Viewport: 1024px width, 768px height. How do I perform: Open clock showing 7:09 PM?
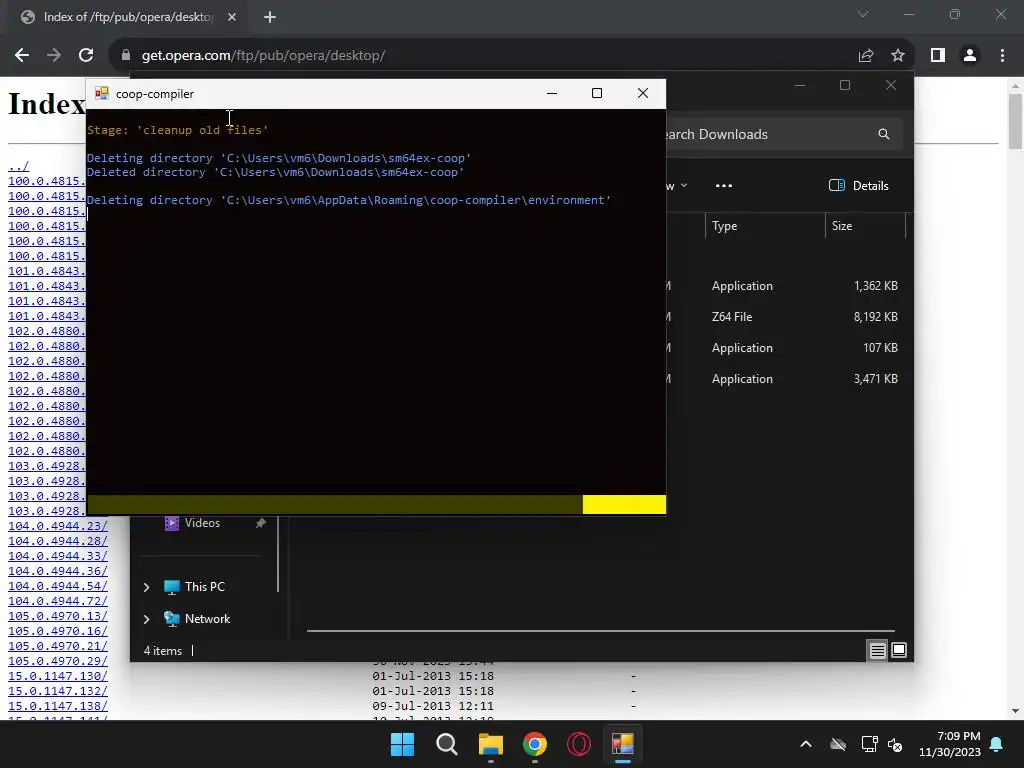coord(950,744)
